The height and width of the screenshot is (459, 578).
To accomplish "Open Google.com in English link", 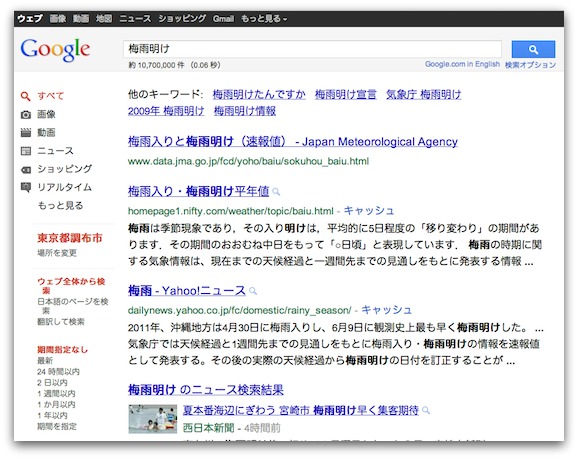I will coord(462,64).
